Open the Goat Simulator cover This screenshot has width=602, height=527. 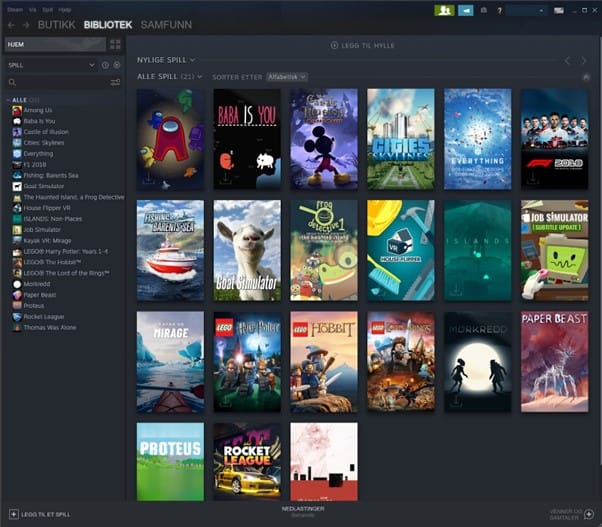click(x=247, y=250)
